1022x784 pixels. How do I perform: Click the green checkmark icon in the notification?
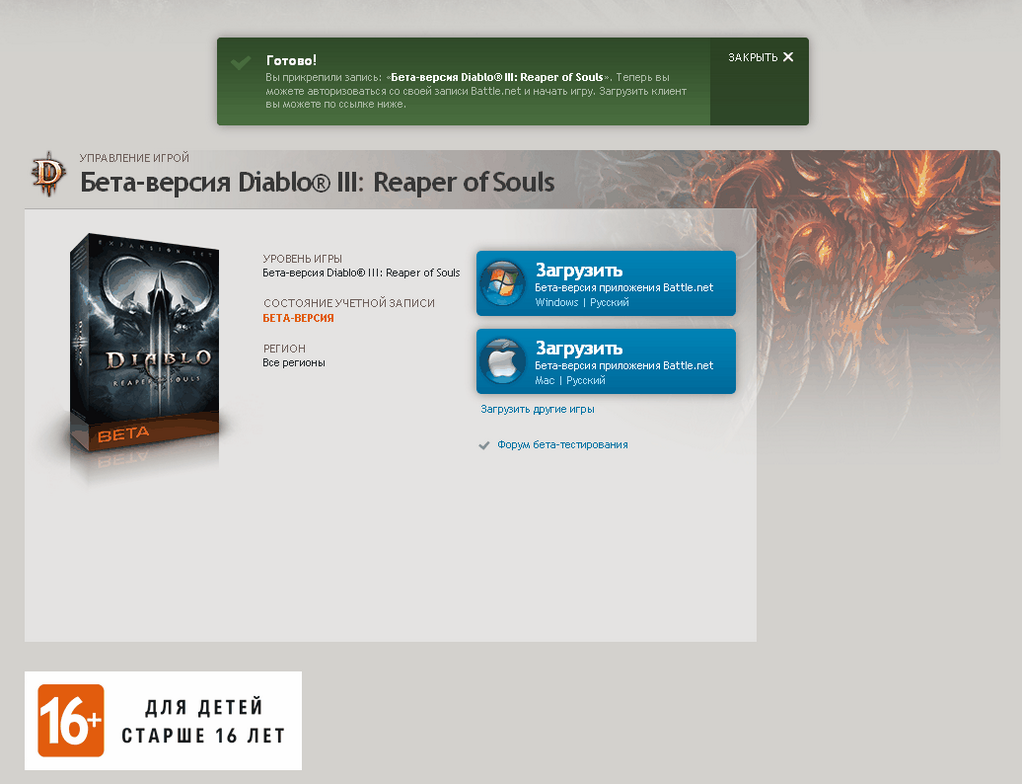(x=241, y=63)
